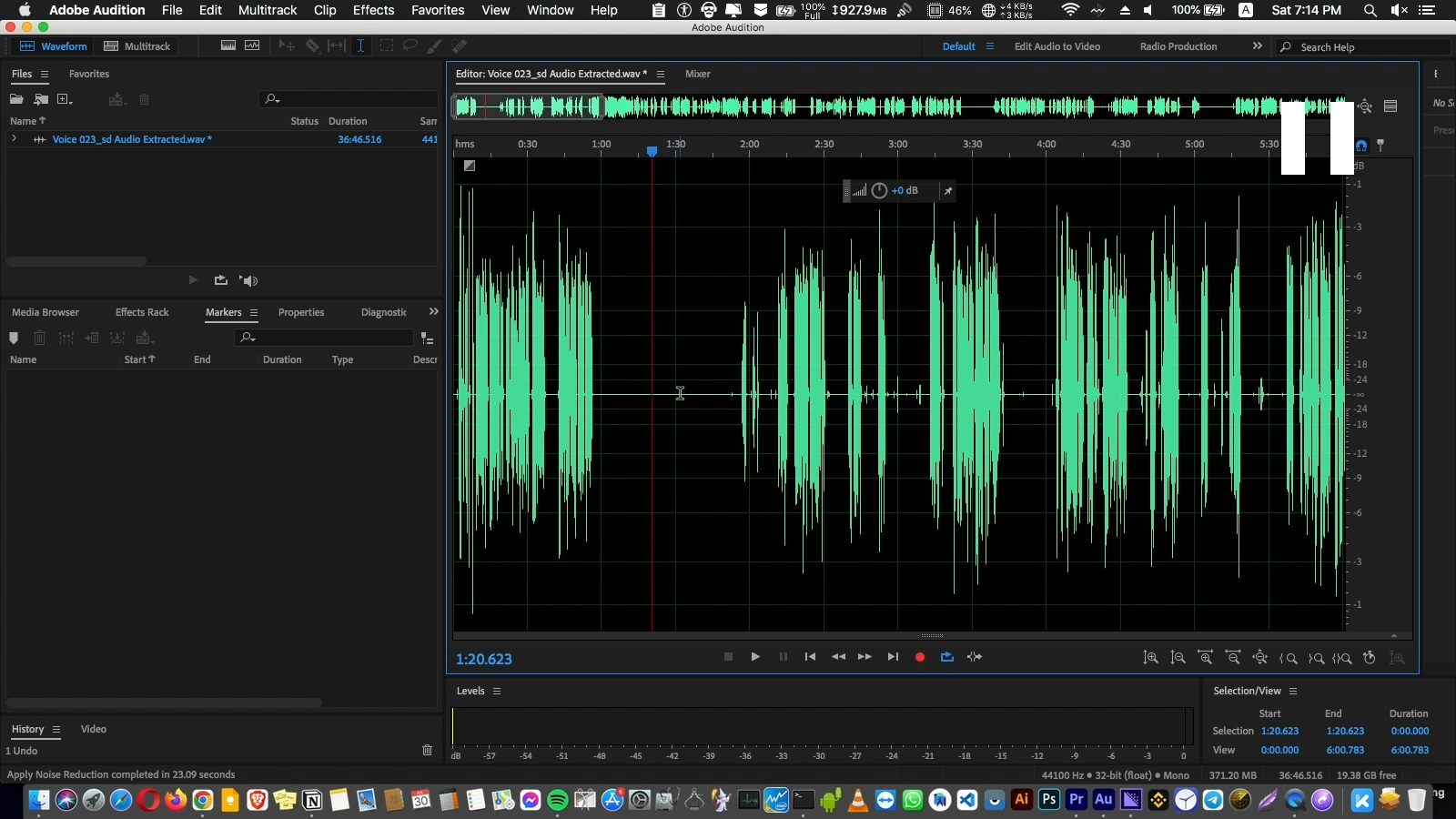Viewport: 1456px width, 819px height.
Task: Select the Paintbrush Selection tool
Action: click(435, 45)
